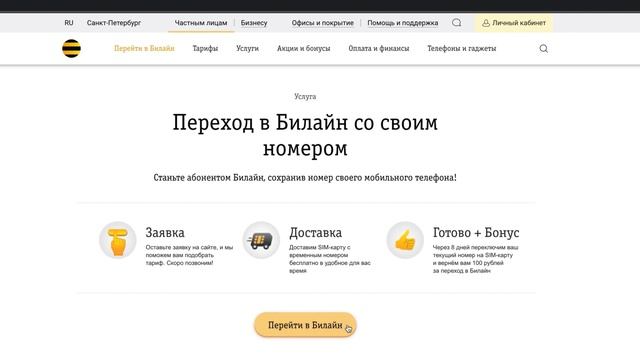Click the Заявка finger-press icon

(x=118, y=240)
